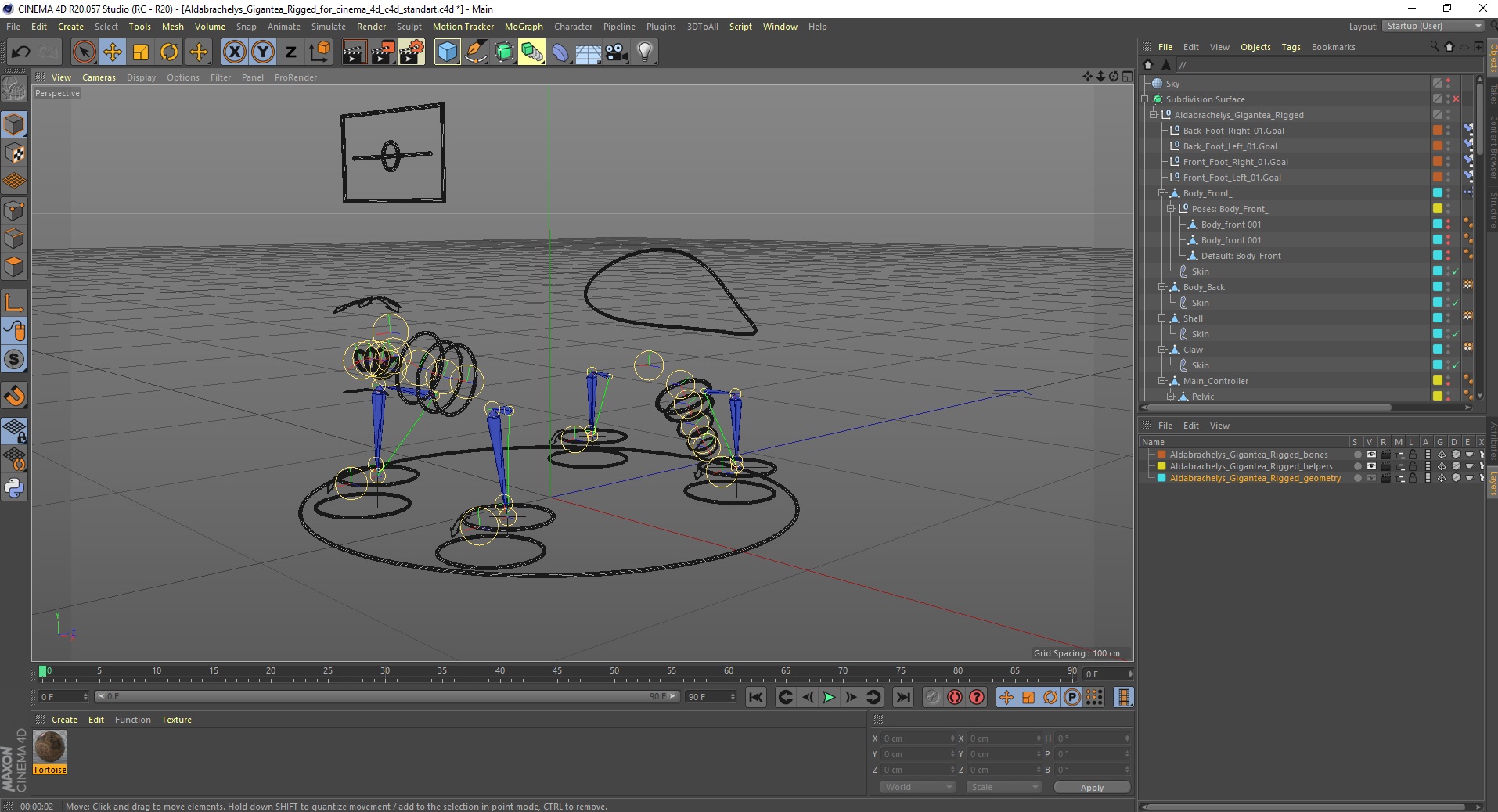This screenshot has height=812, width=1498.
Task: Click the Enable Axis icon
Action: (14, 303)
